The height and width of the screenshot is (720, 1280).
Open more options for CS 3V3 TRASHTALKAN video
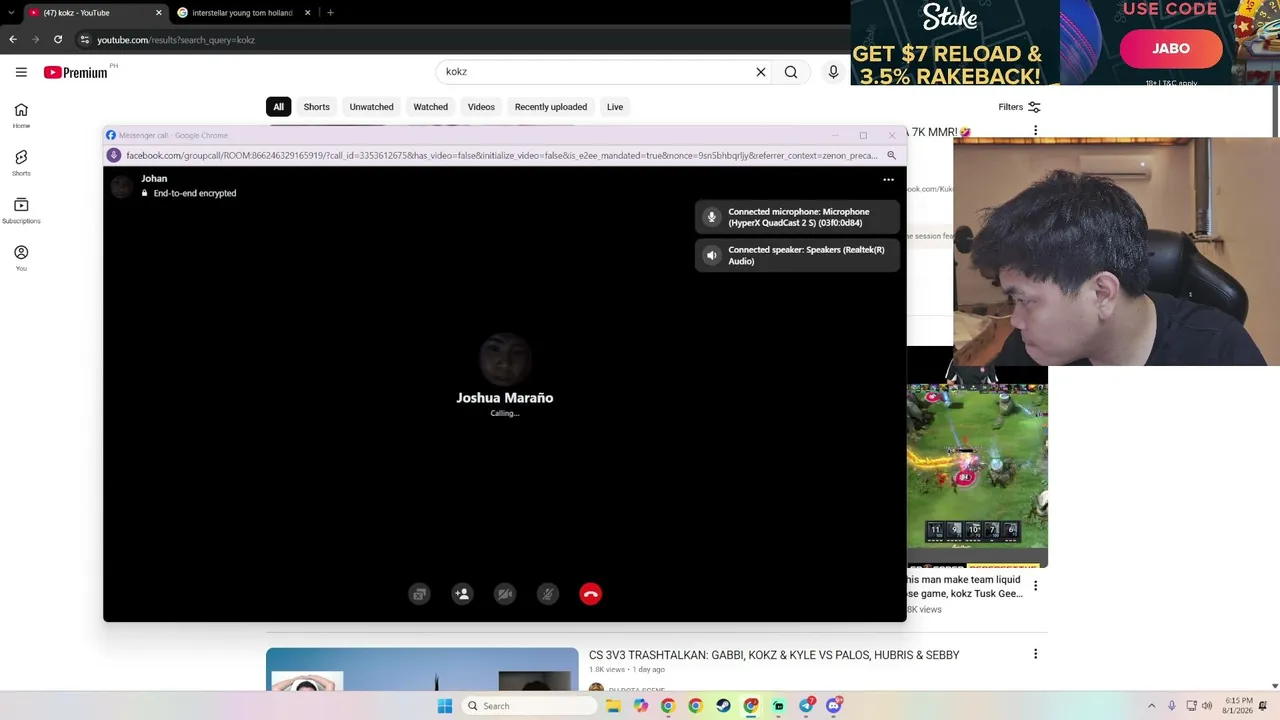tap(1035, 654)
